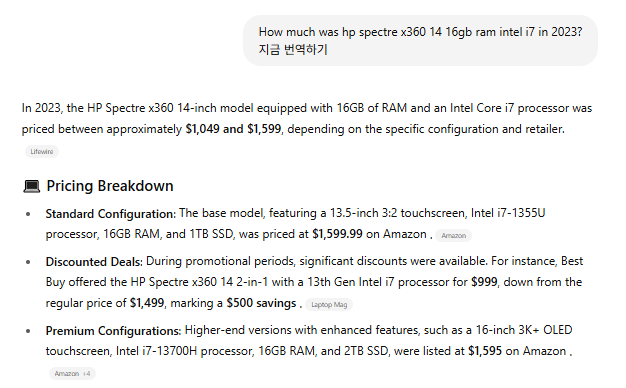Click the bold $999 Best Buy price

484,282
